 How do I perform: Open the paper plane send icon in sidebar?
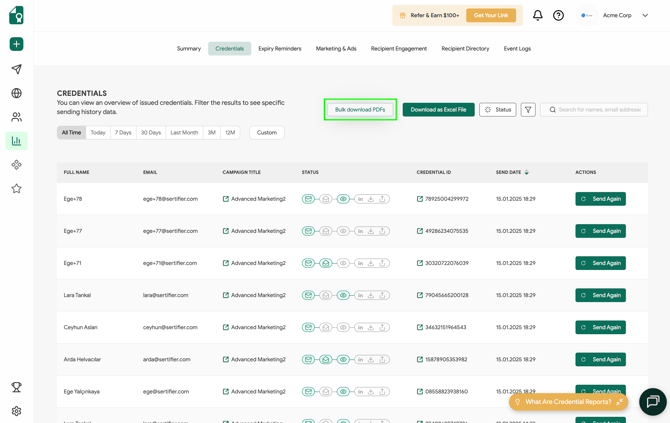(x=16, y=69)
